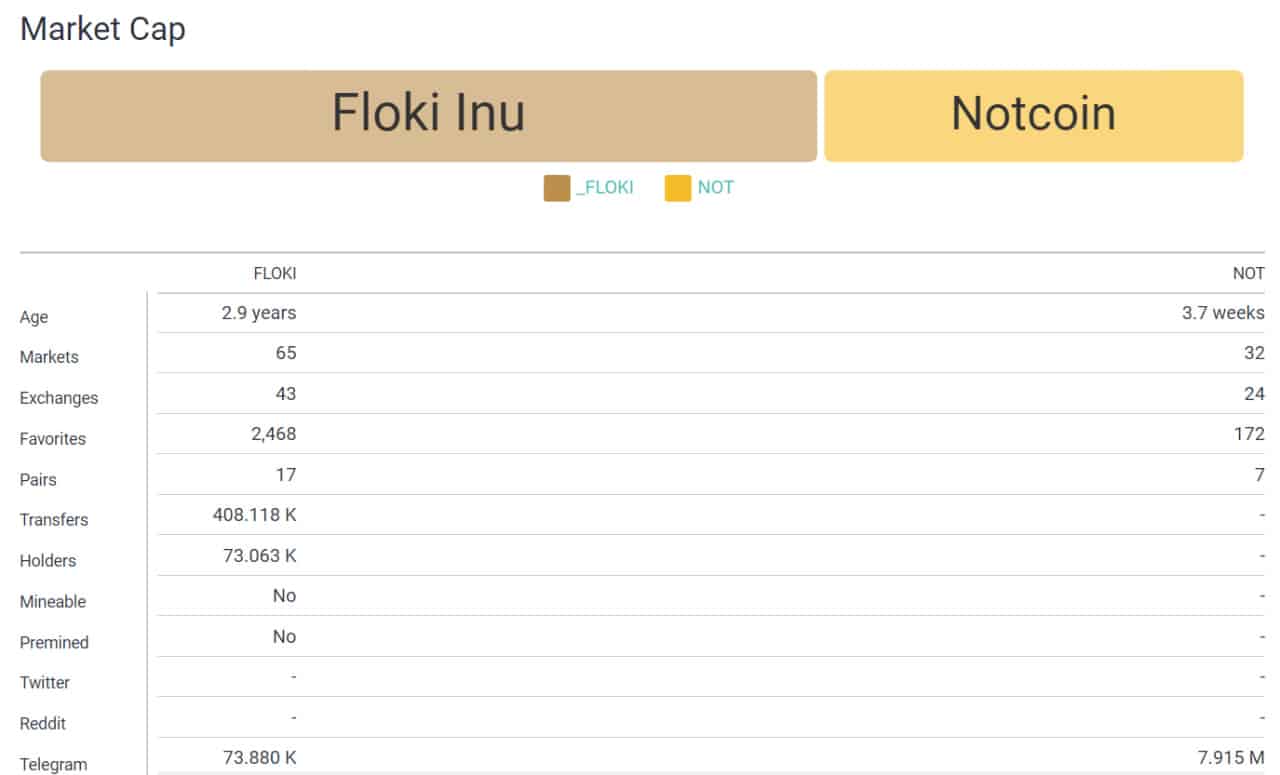This screenshot has width=1280, height=775.
Task: Select the Exchanges row label
Action: (59, 398)
